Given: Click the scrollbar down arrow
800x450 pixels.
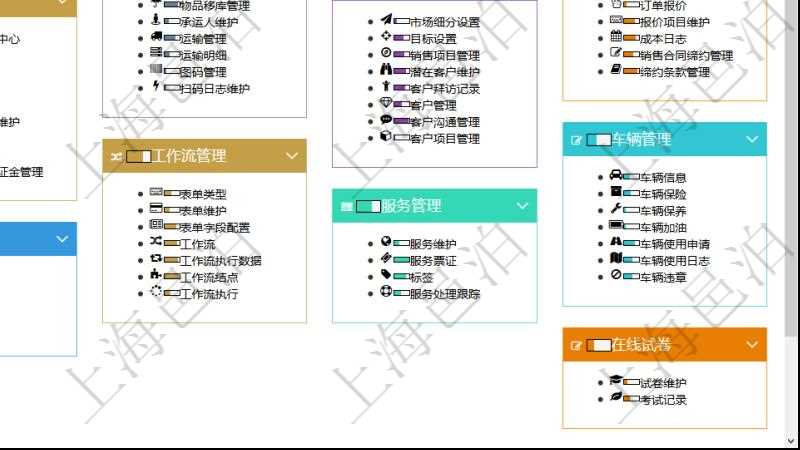Looking at the screenshot, I should (x=791, y=440).
